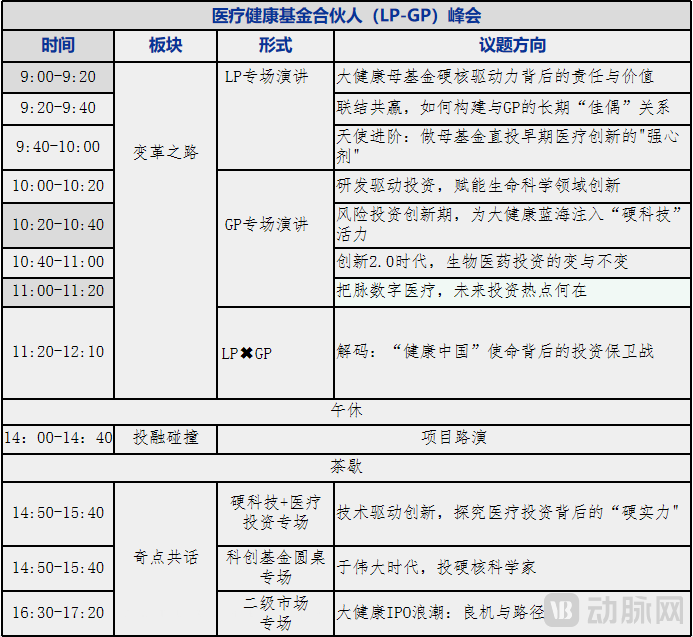Select the 项目路演 cell

[x=454, y=438]
